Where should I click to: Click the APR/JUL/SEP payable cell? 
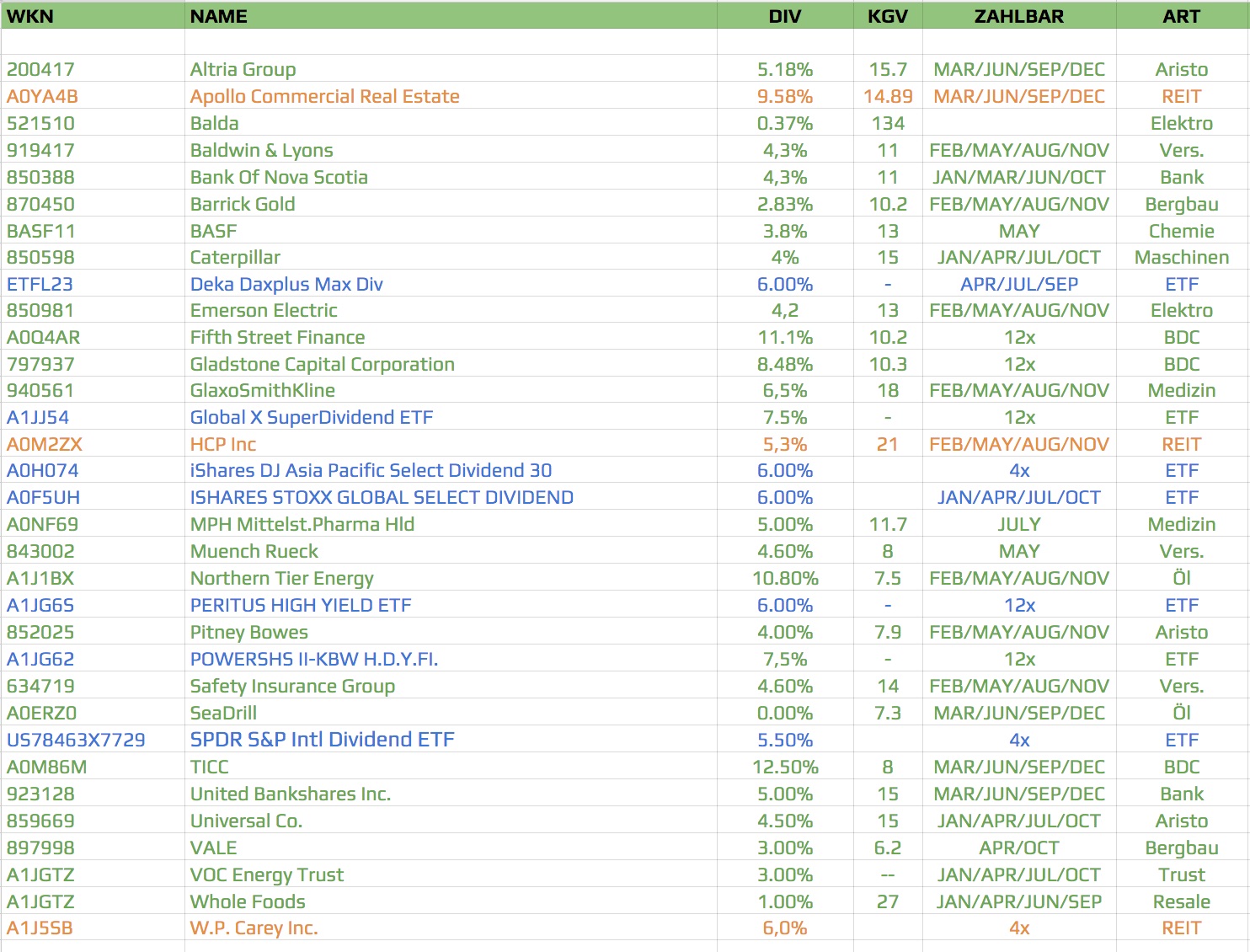point(1019,284)
